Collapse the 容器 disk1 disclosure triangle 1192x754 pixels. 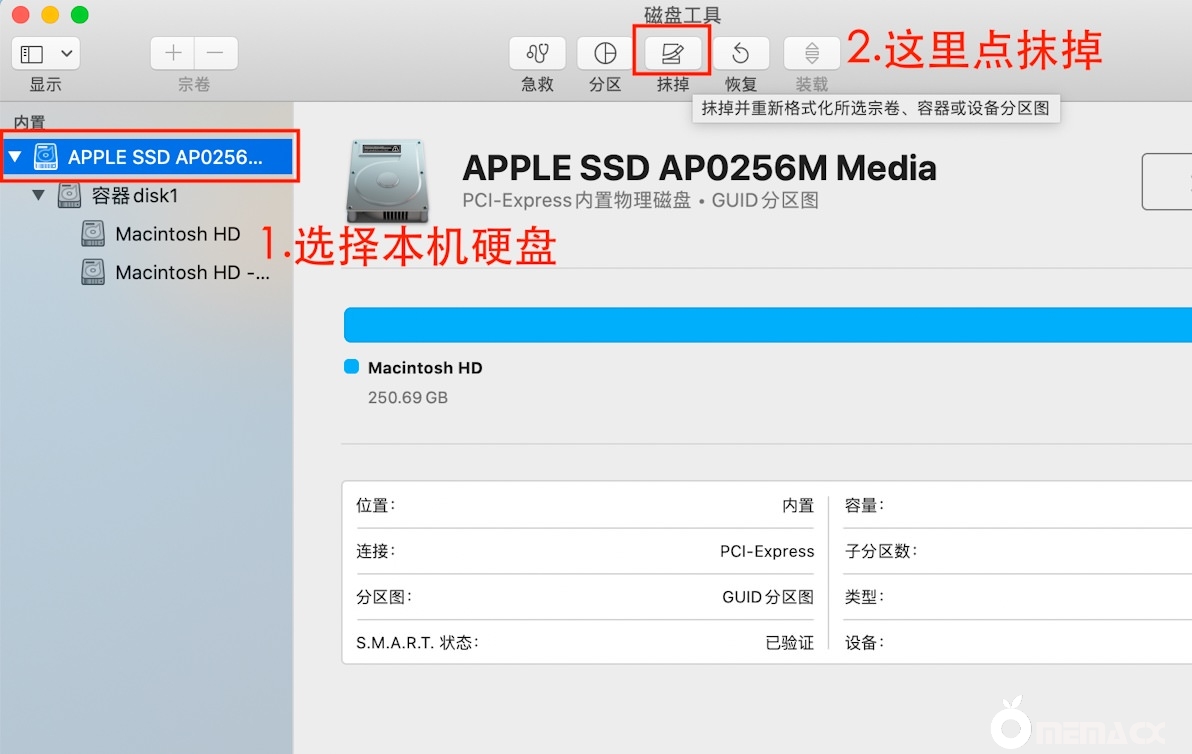(x=39, y=196)
